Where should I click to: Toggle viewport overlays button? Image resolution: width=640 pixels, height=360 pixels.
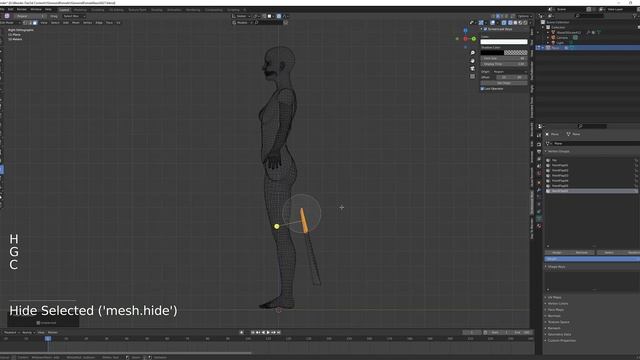(x=493, y=23)
